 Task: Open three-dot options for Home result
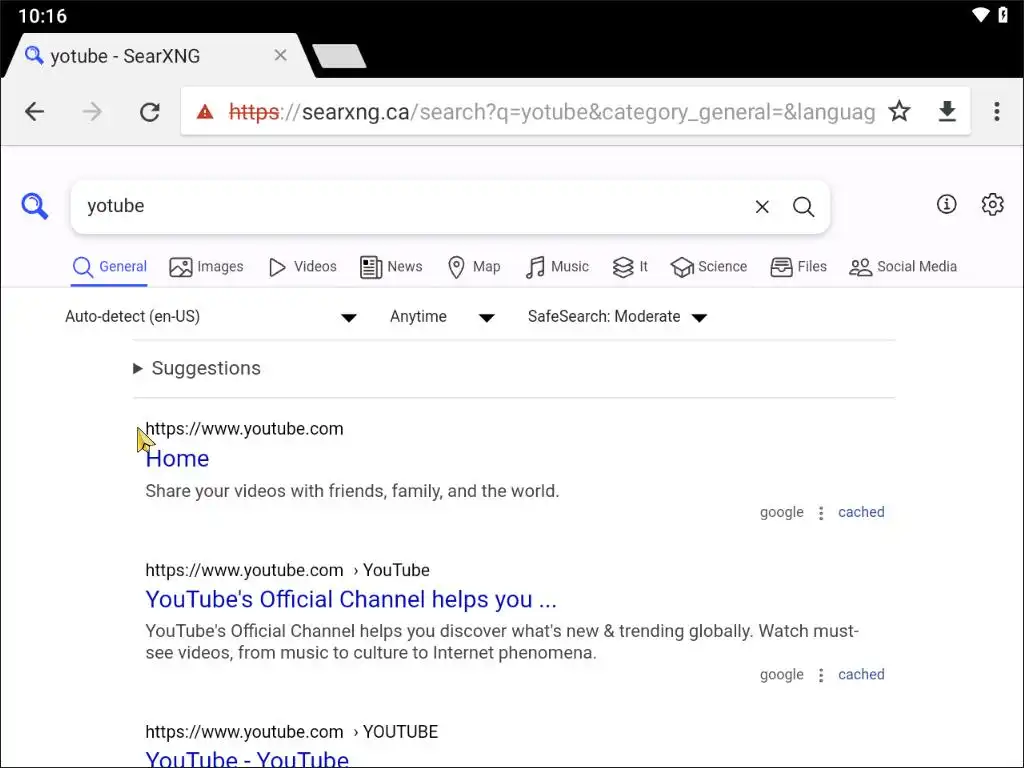point(821,513)
